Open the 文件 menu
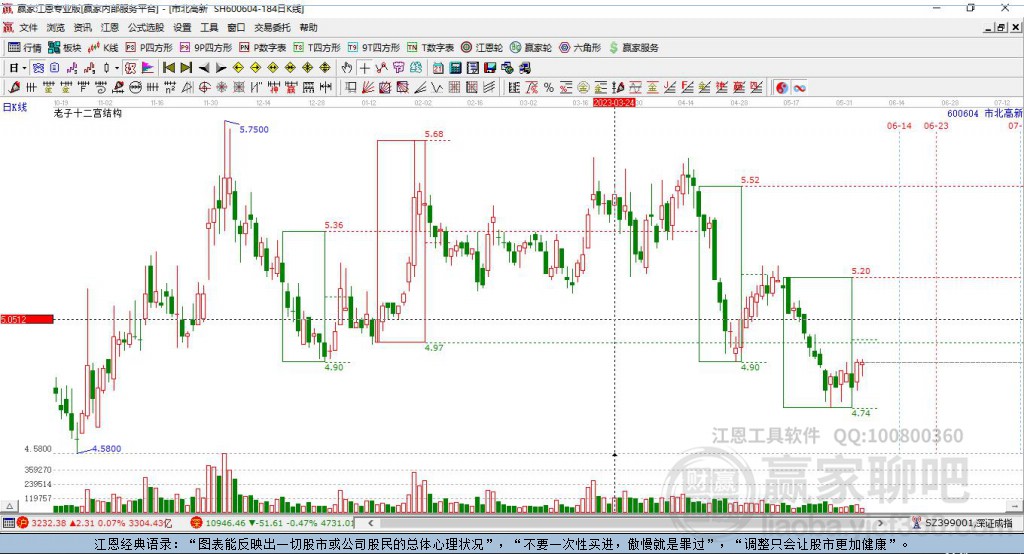The image size is (1024, 554). click(28, 27)
